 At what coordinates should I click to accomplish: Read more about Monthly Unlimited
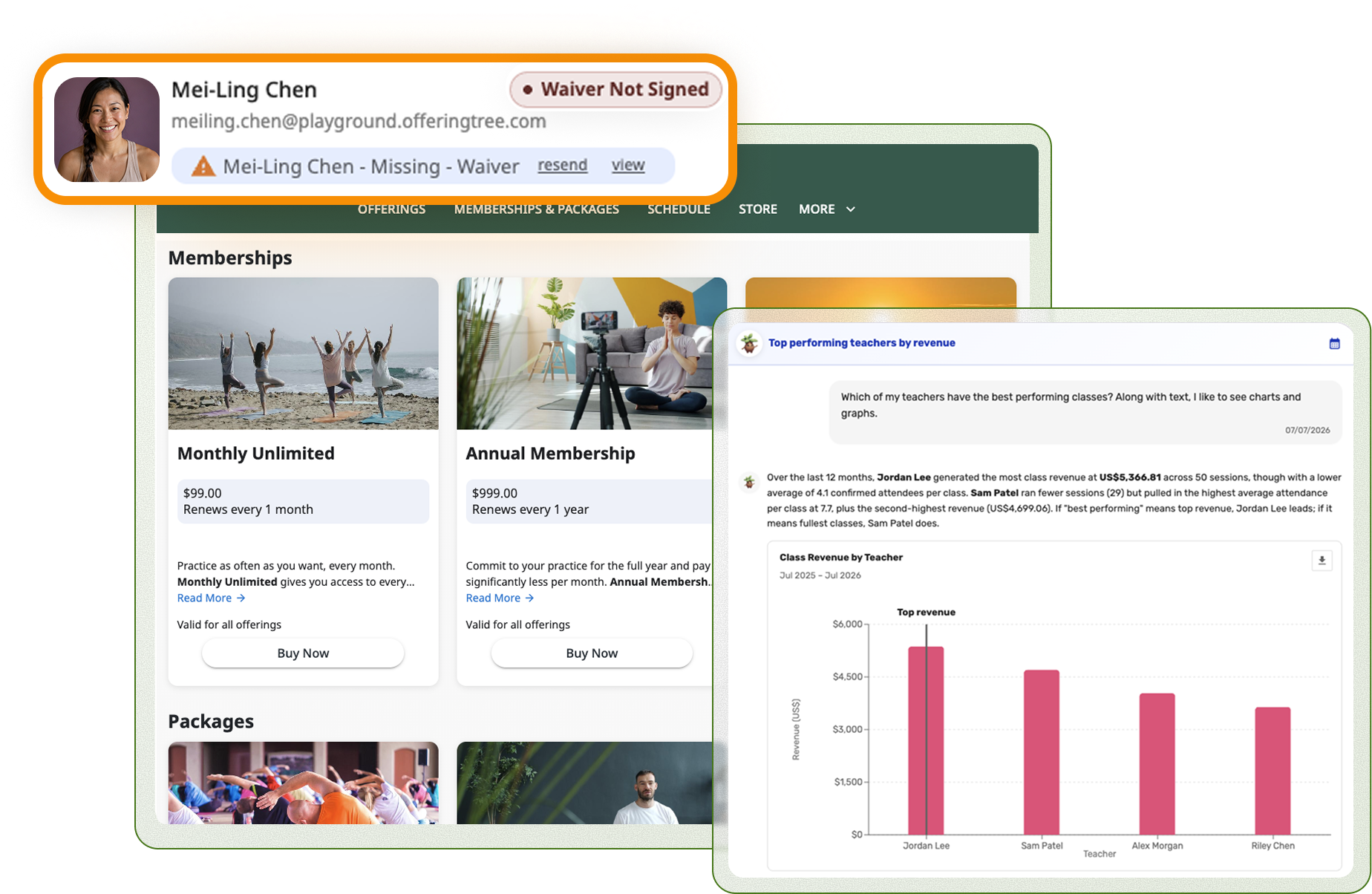click(x=211, y=598)
